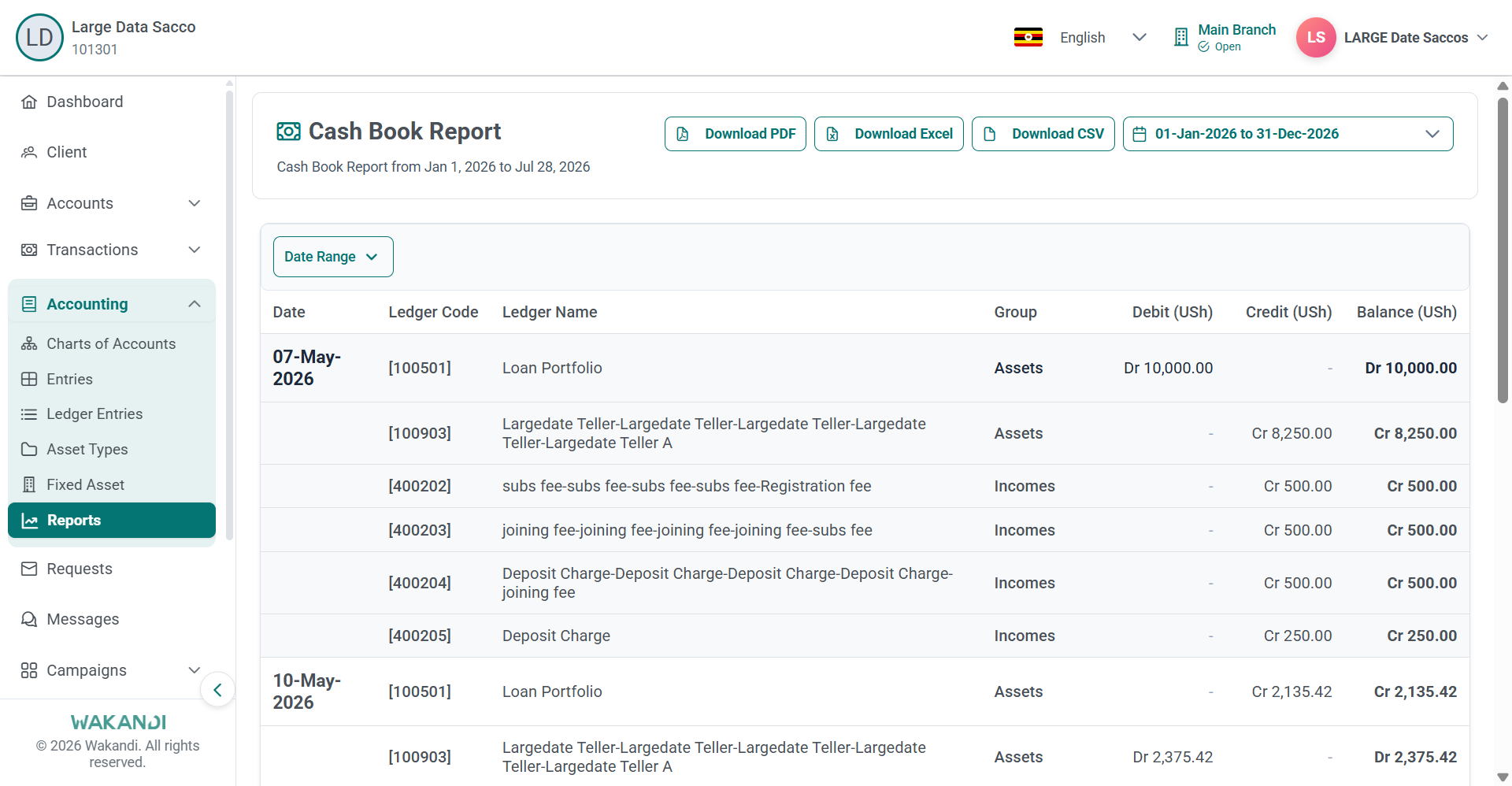Click the page vertical scrollbar thumb
Viewport: 1512px width, 786px height.
pyautogui.click(x=1503, y=250)
